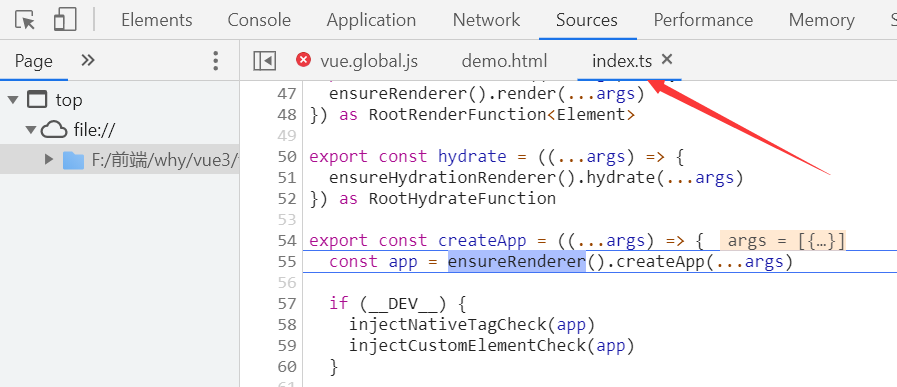Click the red error icon on vue.global.js
Viewport: 897px width, 387px height.
[x=303, y=60]
